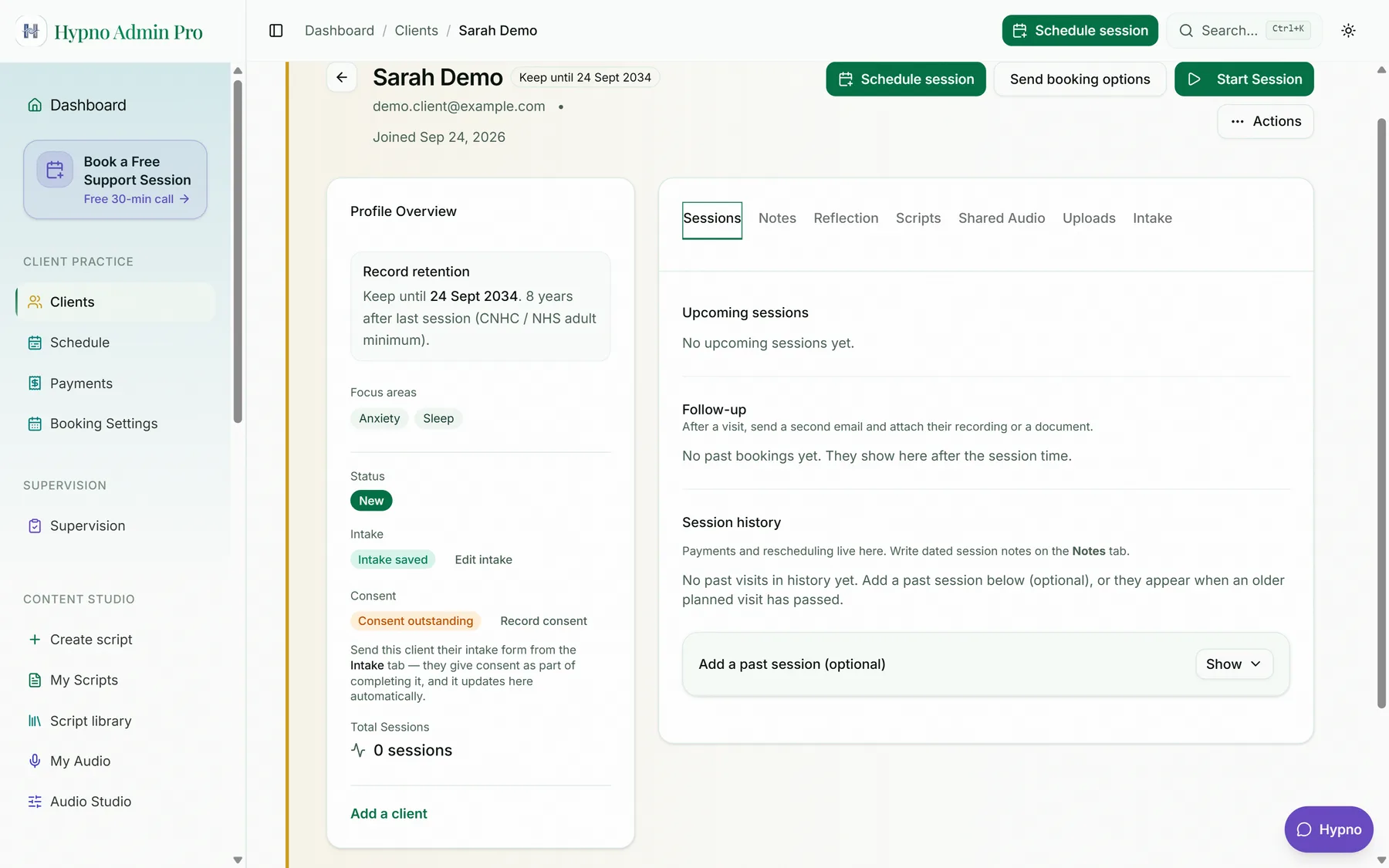The width and height of the screenshot is (1389, 868).
Task: Switch to the Uploads tab
Action: coord(1089,218)
